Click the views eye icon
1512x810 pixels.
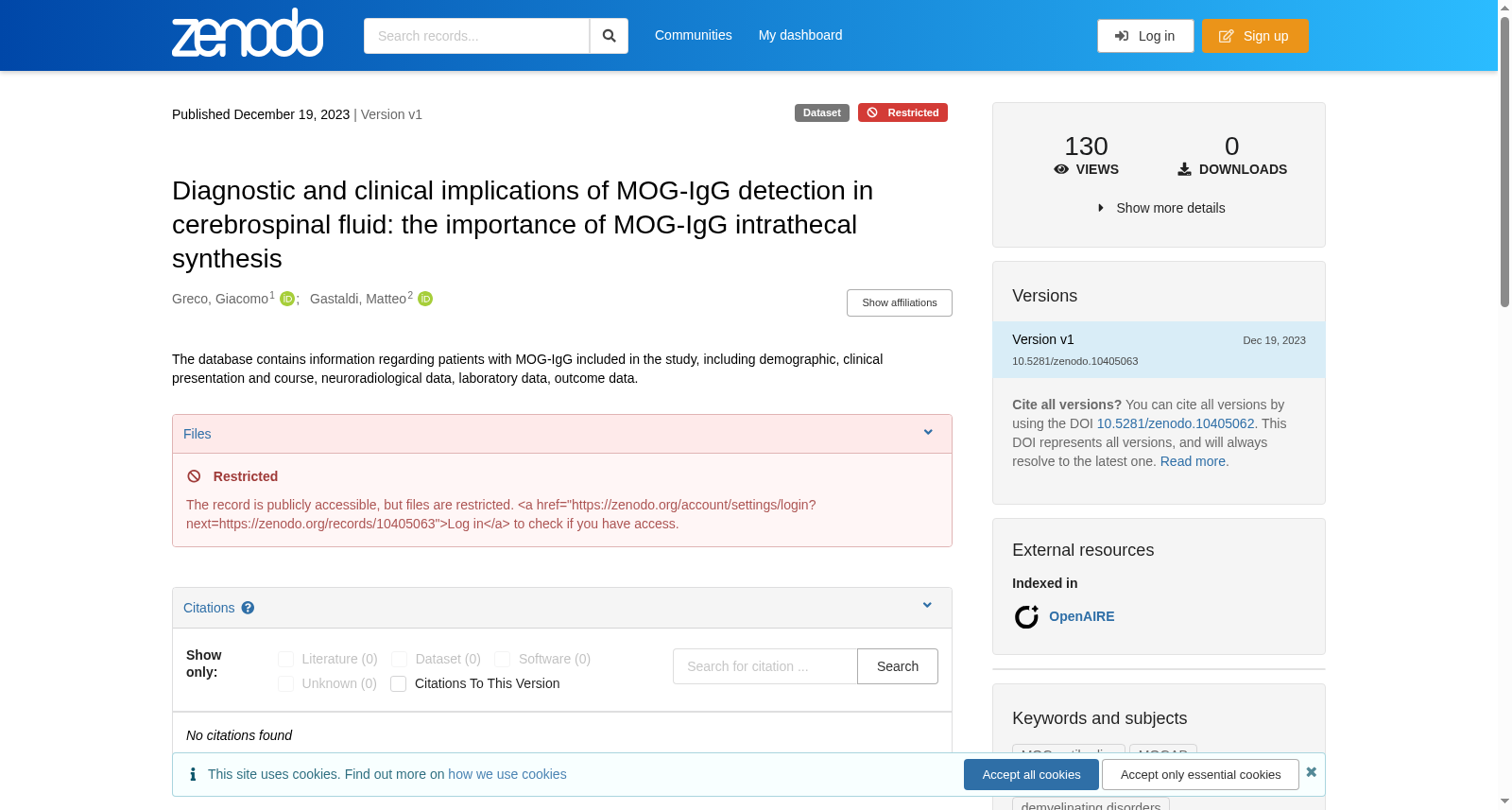(x=1061, y=169)
